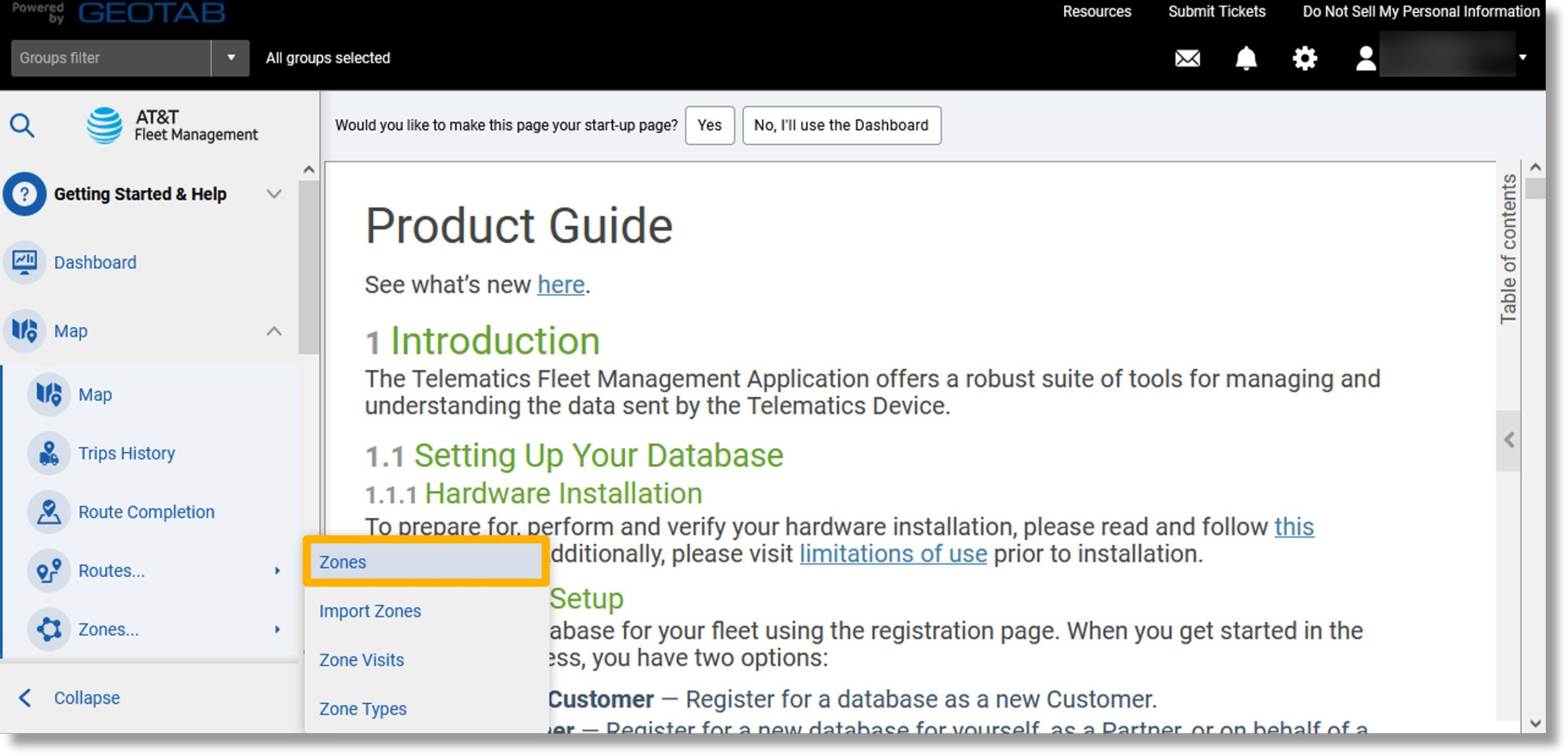This screenshot has width=1568, height=756.
Task: Open the Resources link
Action: (x=1096, y=12)
